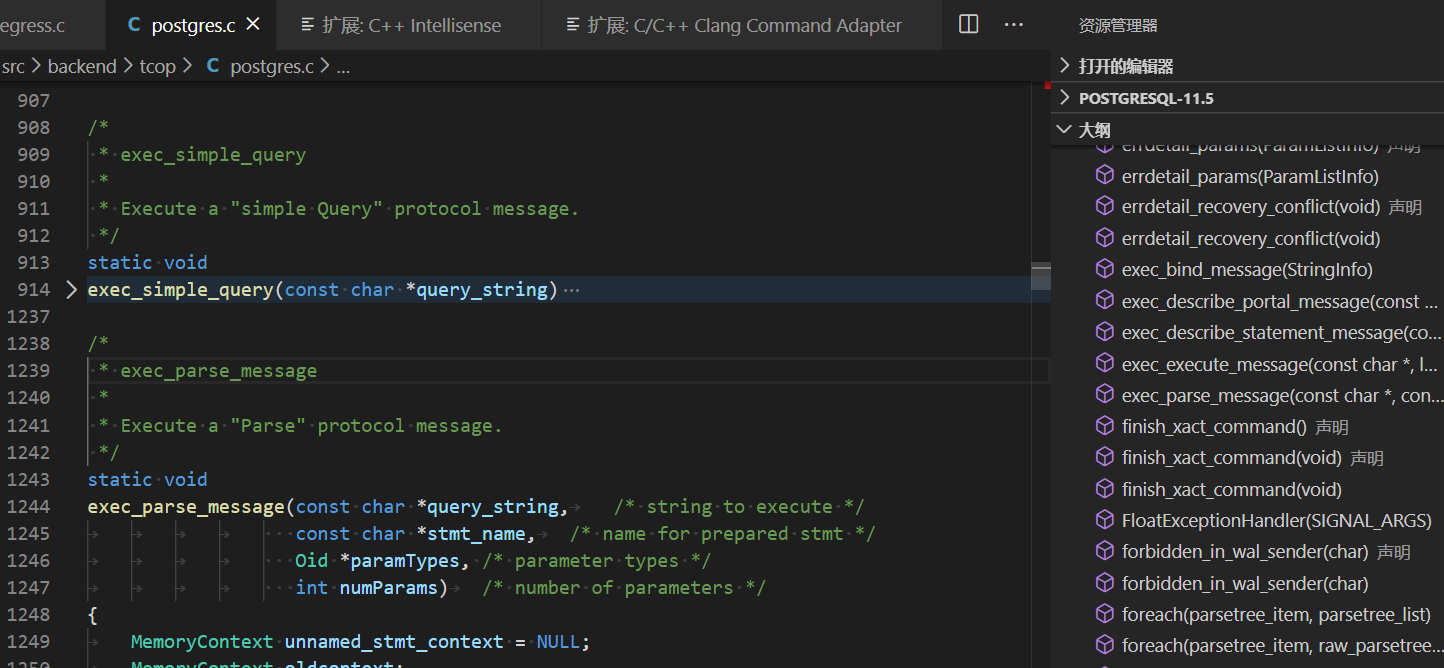Split the editor with the split icon

point(967,24)
